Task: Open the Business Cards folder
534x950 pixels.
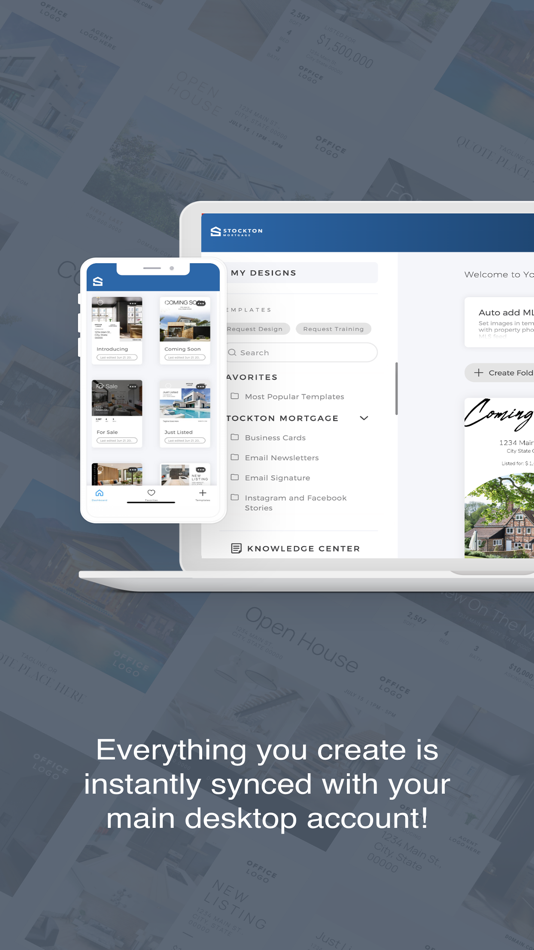Action: tap(269, 437)
